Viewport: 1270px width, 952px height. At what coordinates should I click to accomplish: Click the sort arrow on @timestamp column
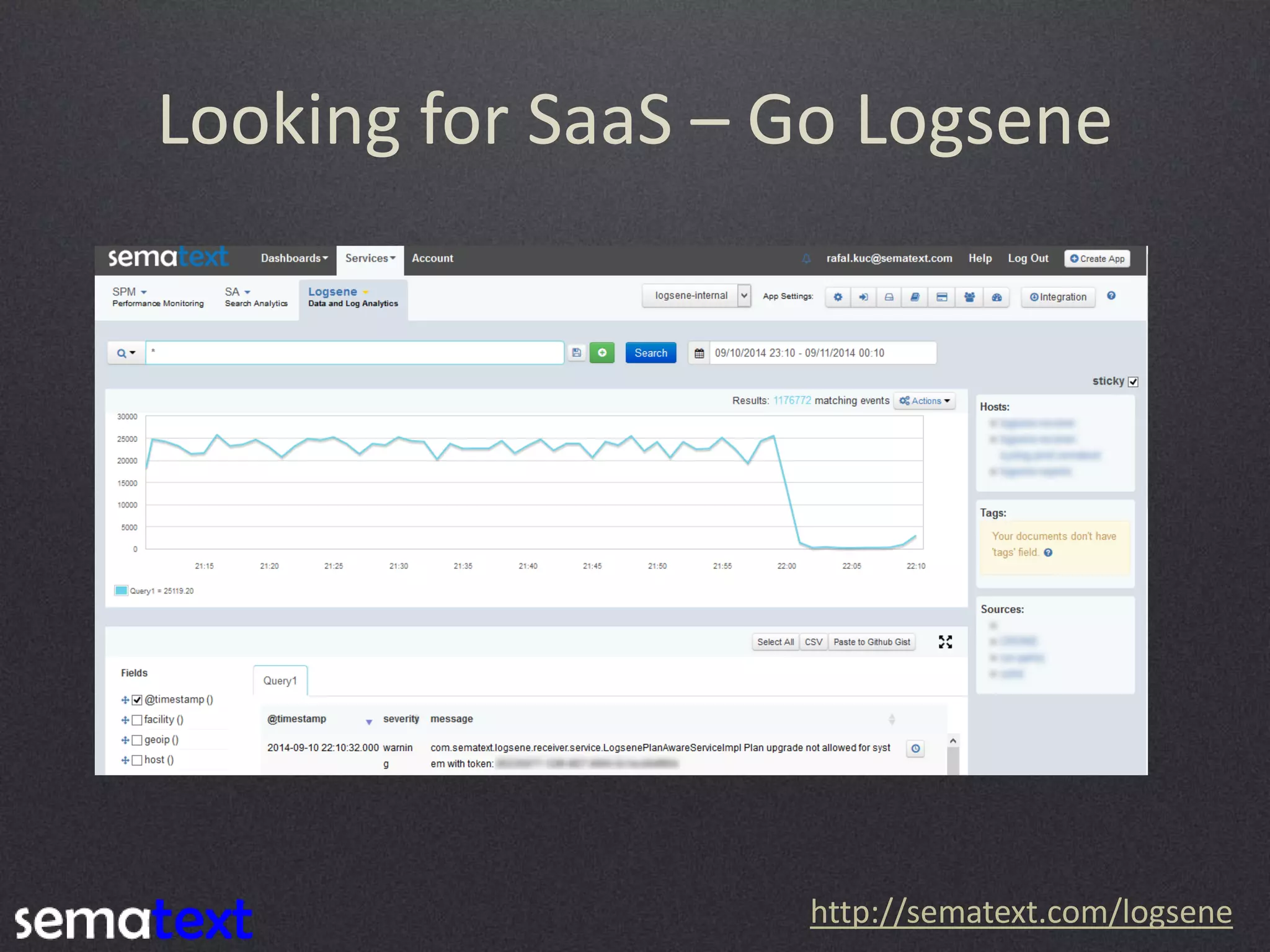pyautogui.click(x=369, y=721)
